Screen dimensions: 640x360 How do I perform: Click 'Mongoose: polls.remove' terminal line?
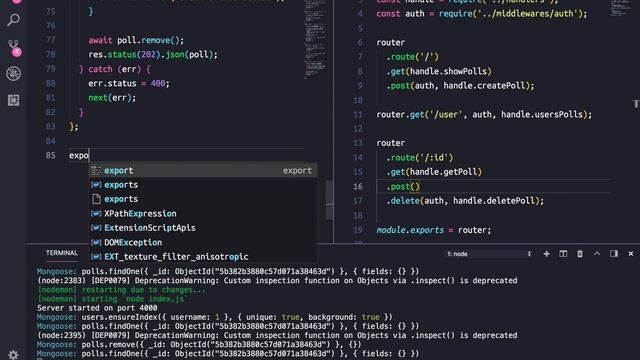(199, 344)
